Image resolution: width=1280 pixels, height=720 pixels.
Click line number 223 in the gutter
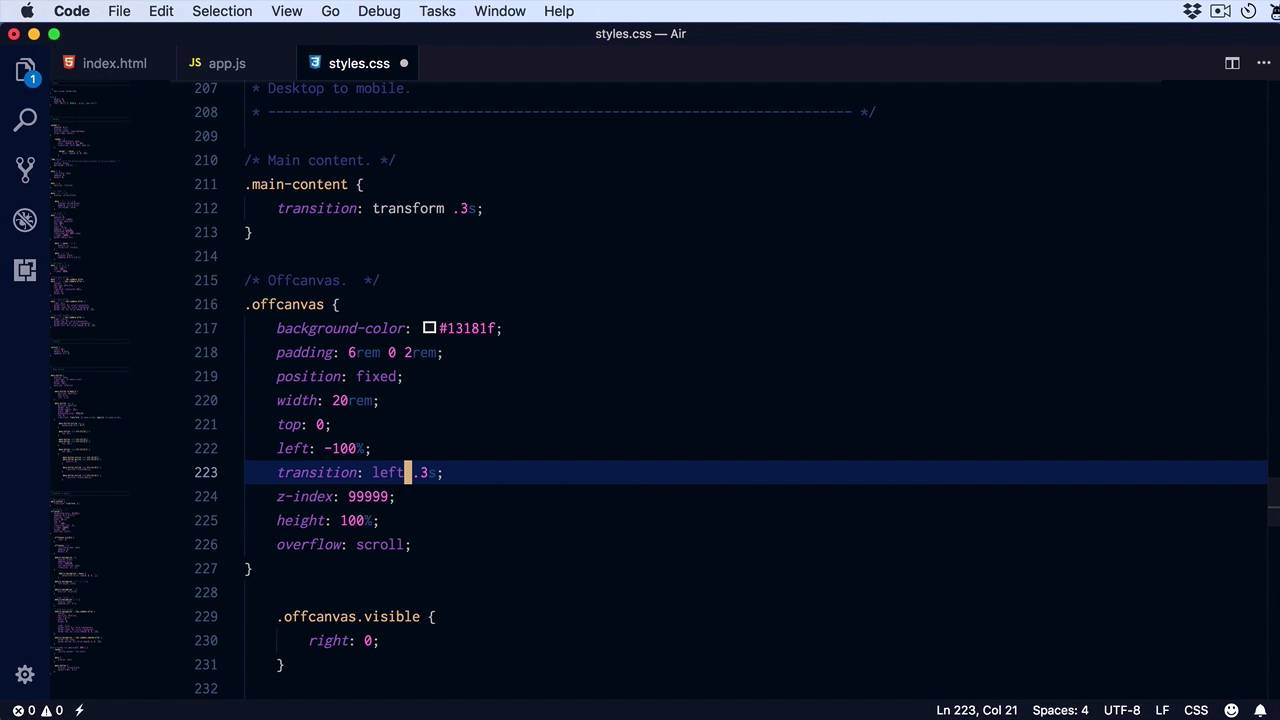[206, 472]
